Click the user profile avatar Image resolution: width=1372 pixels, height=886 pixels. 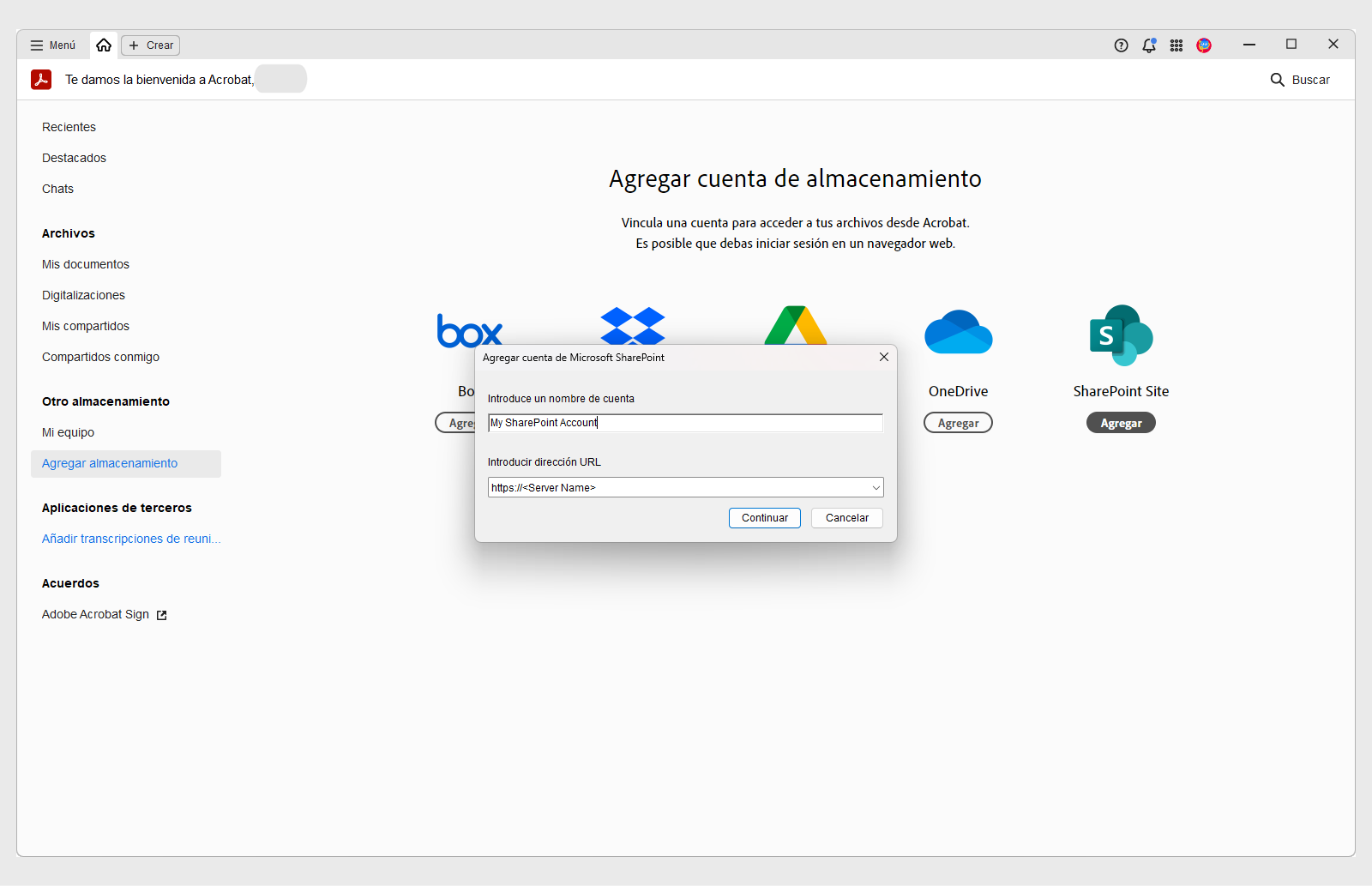1204,45
